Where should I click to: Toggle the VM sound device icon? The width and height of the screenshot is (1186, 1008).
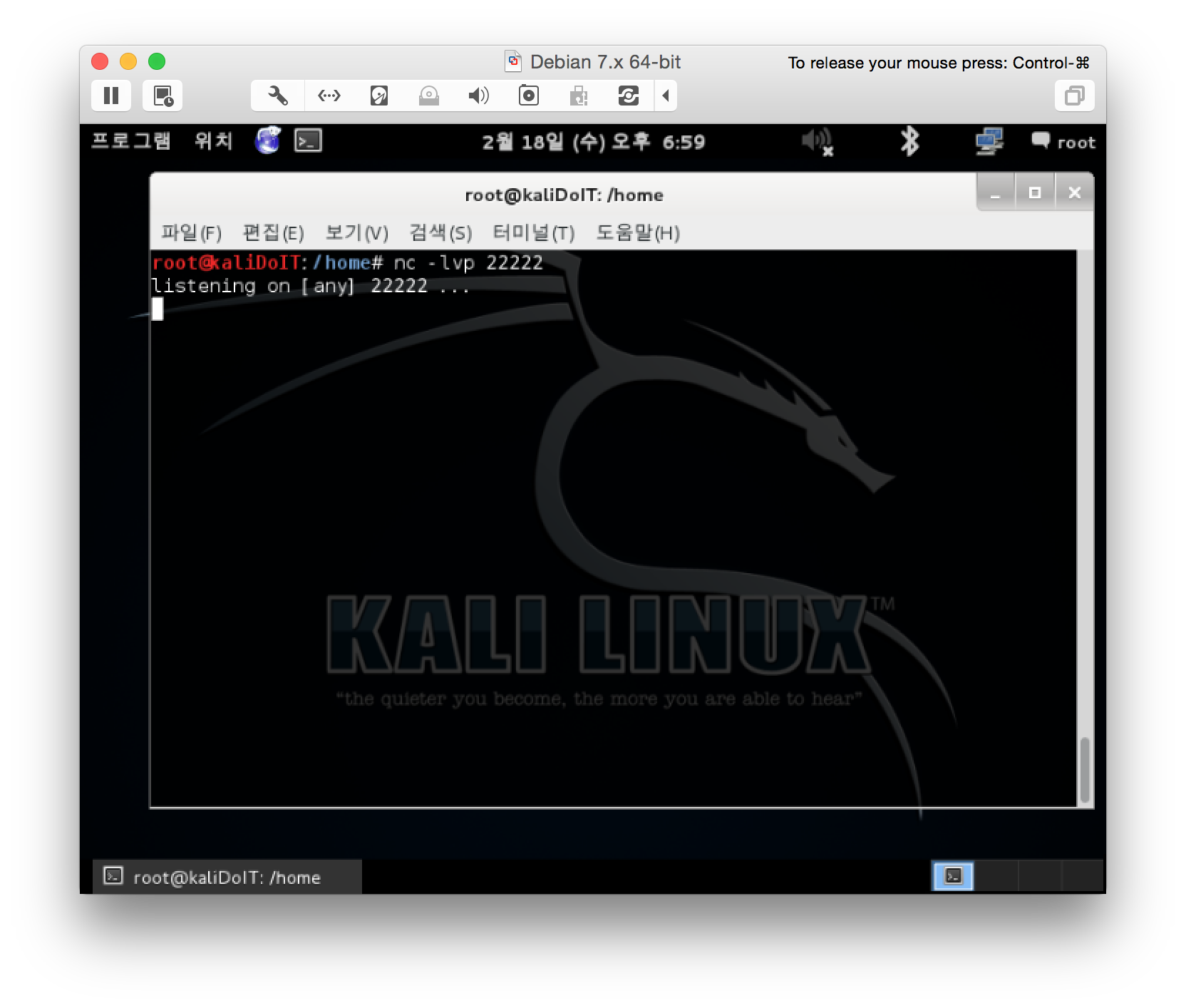point(479,96)
